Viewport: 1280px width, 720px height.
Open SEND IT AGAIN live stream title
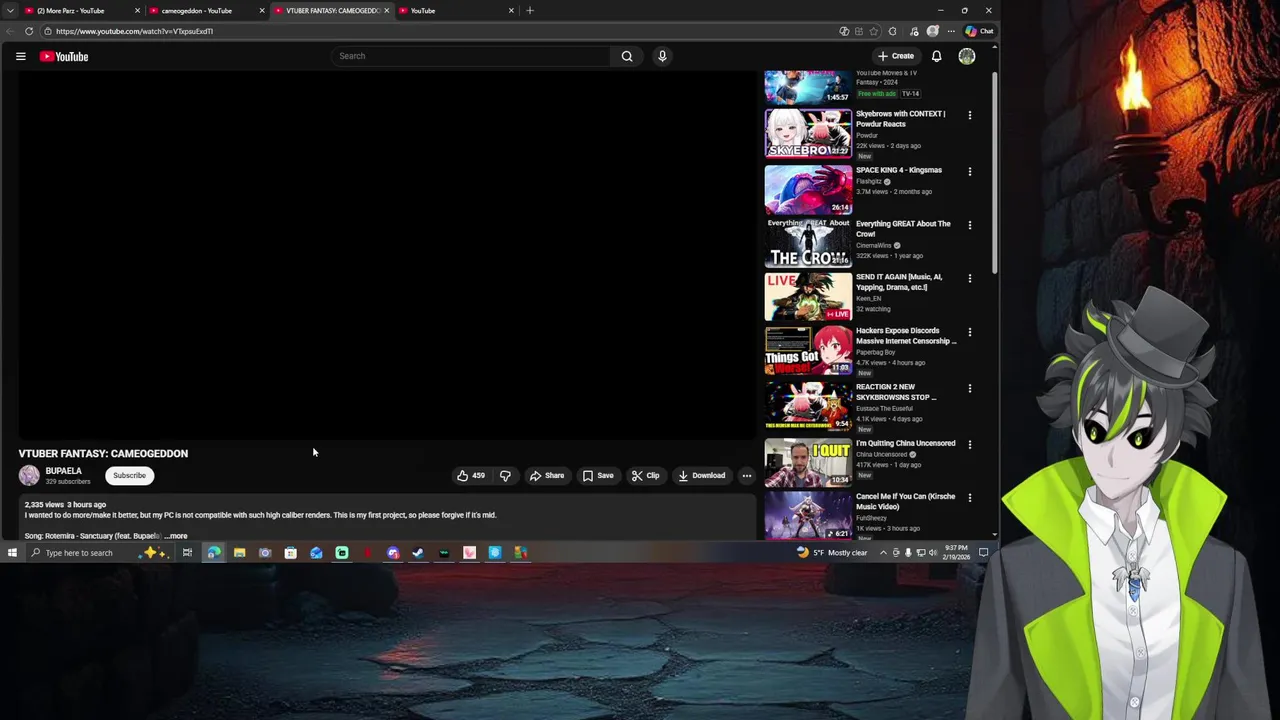899,282
